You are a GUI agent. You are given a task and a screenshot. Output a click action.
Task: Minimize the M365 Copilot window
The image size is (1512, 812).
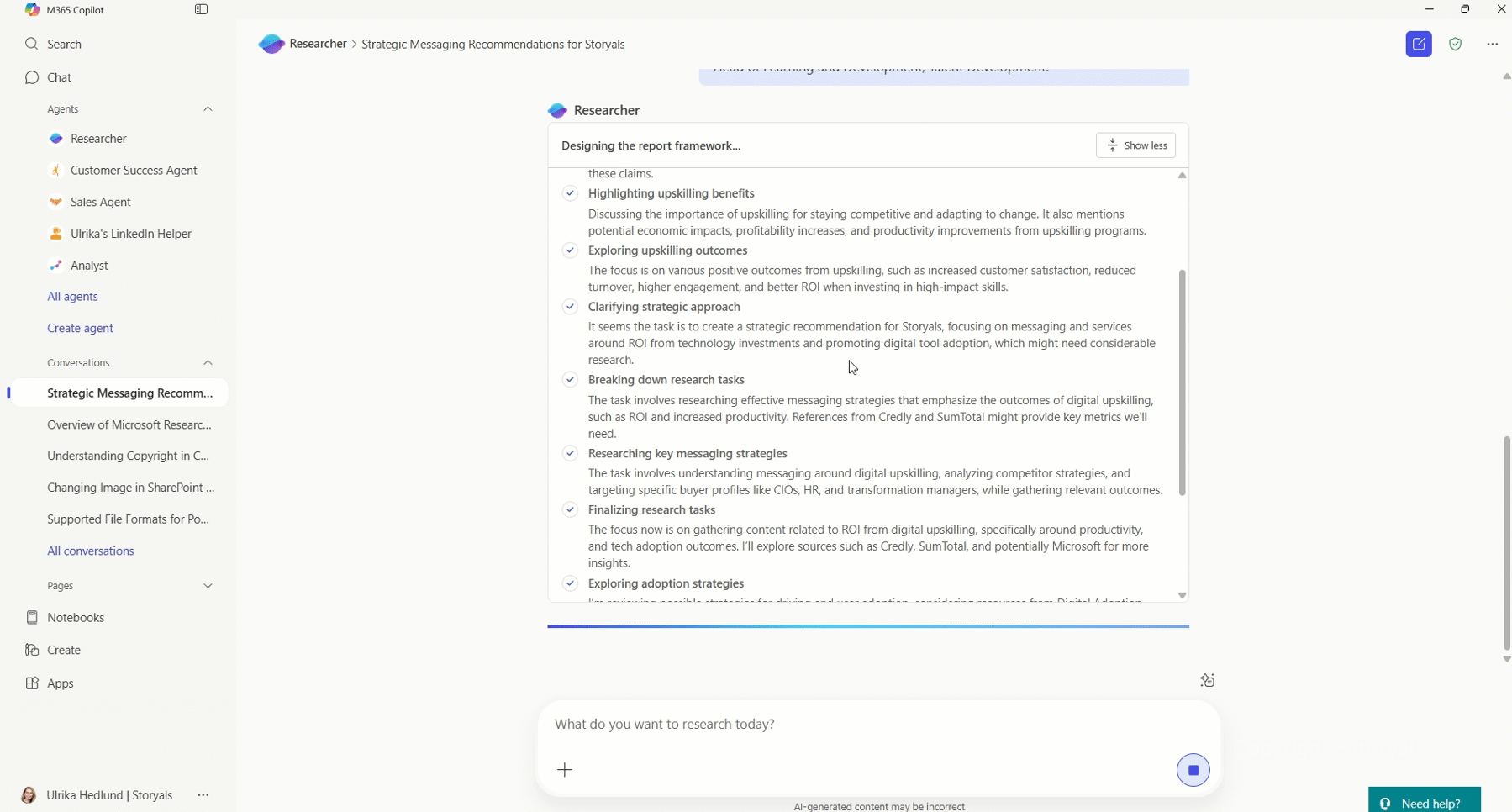click(x=1430, y=9)
